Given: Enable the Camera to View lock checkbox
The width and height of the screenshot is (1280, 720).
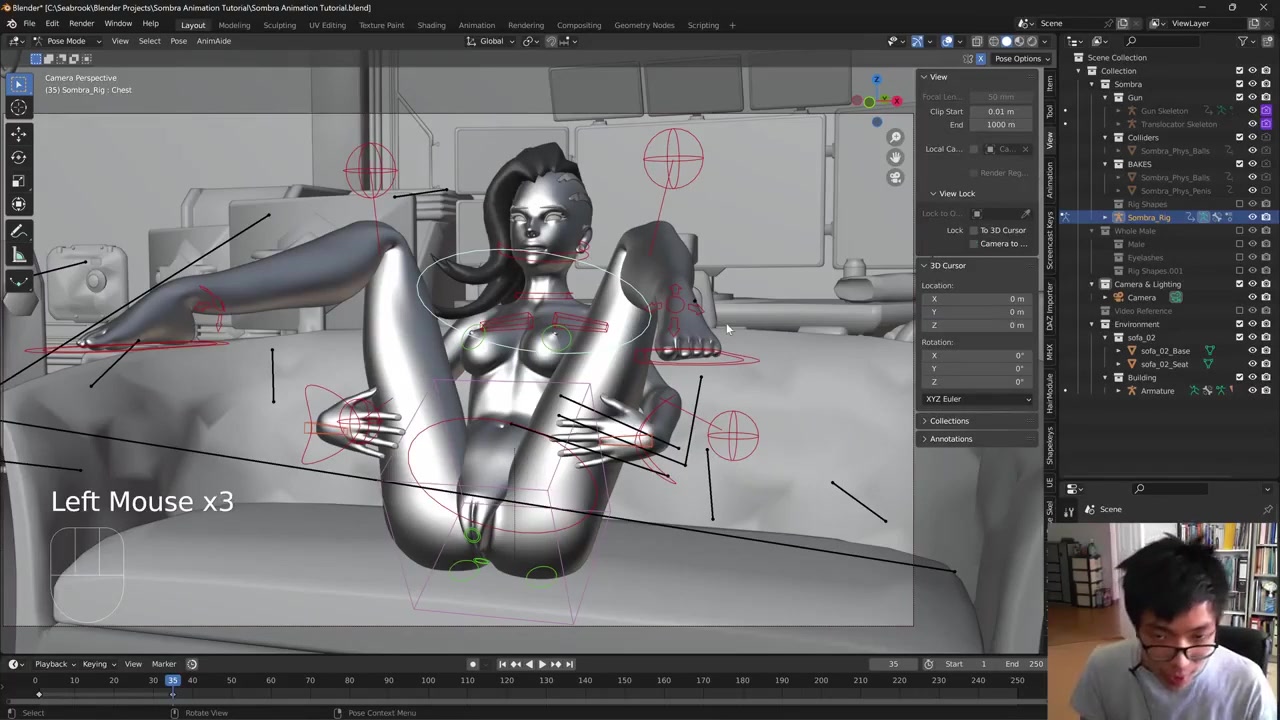Looking at the screenshot, I should pyautogui.click(x=973, y=244).
